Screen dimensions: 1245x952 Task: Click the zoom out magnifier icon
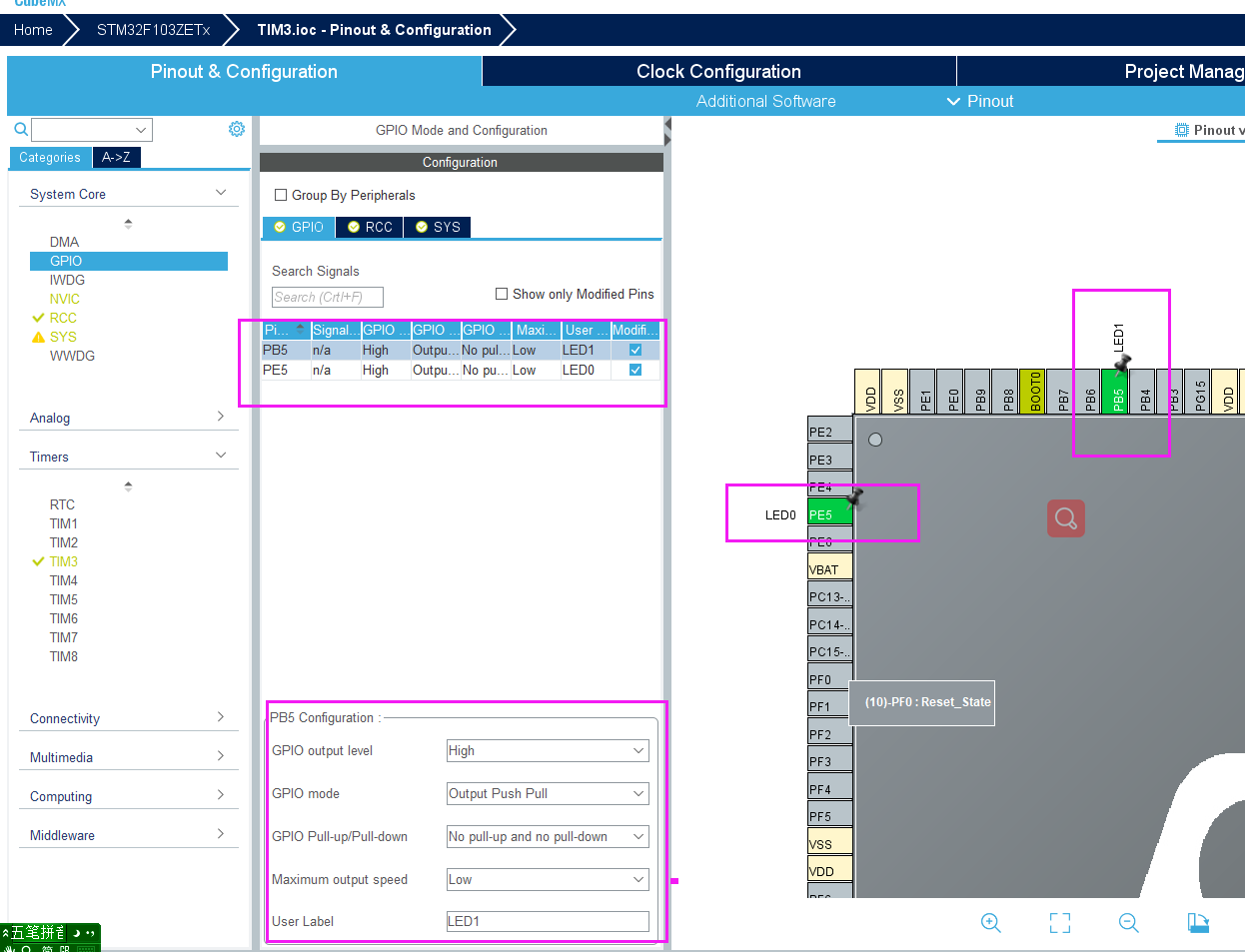tap(1129, 923)
